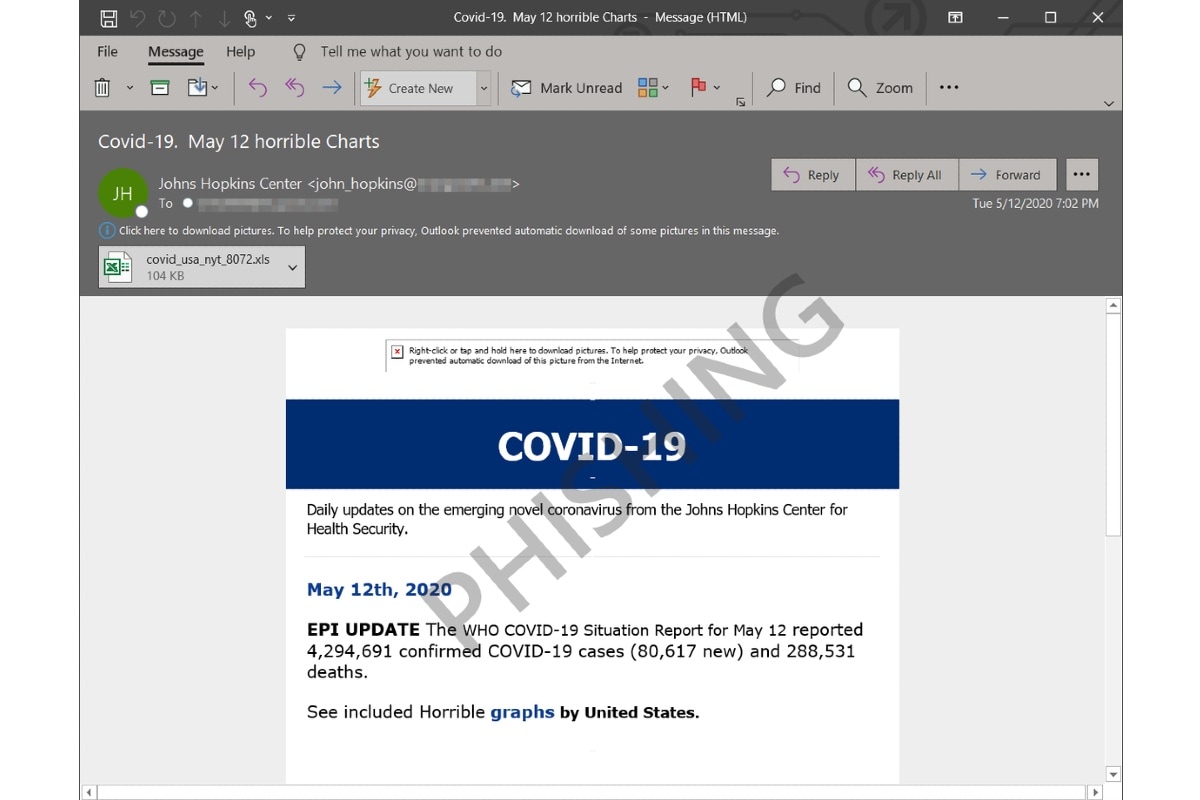Click the scroll up arrow of message body
1200x800 pixels.
pyautogui.click(x=1113, y=305)
